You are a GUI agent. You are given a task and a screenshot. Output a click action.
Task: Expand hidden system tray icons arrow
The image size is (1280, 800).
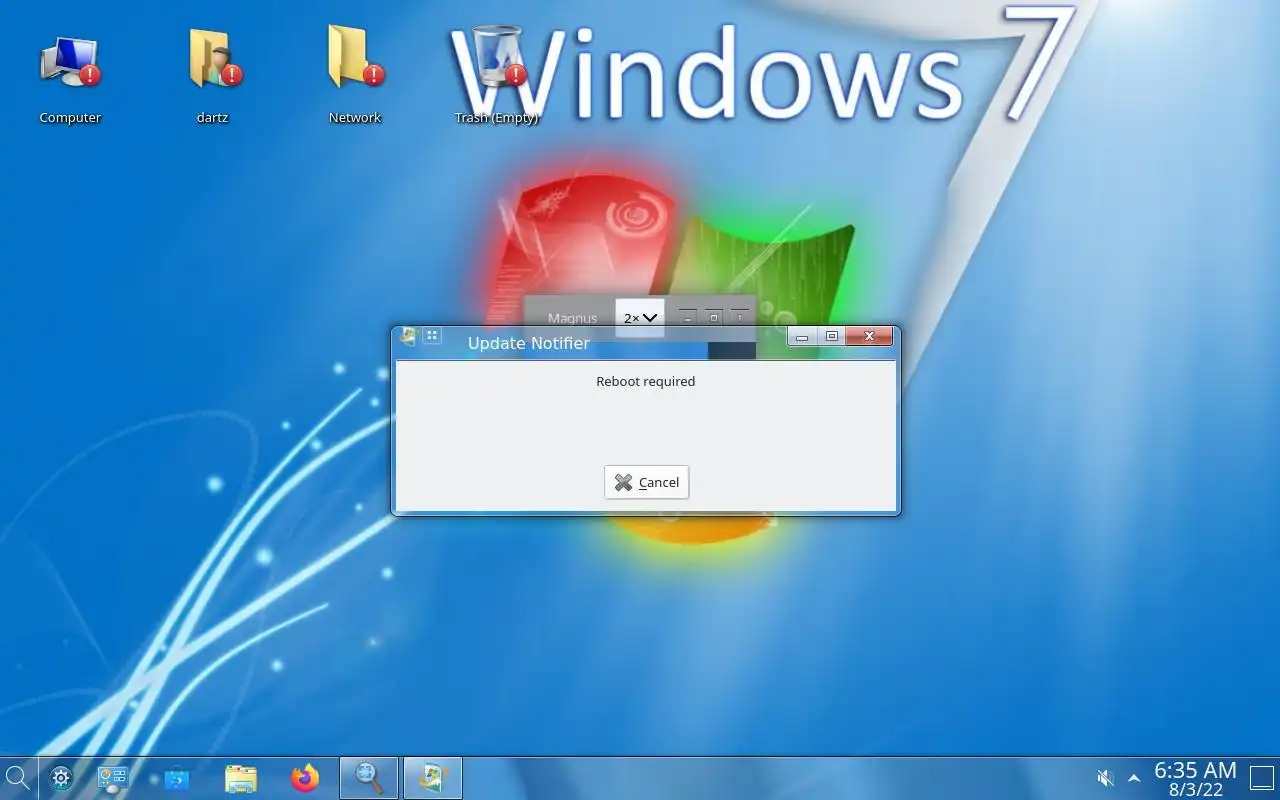tap(1134, 778)
